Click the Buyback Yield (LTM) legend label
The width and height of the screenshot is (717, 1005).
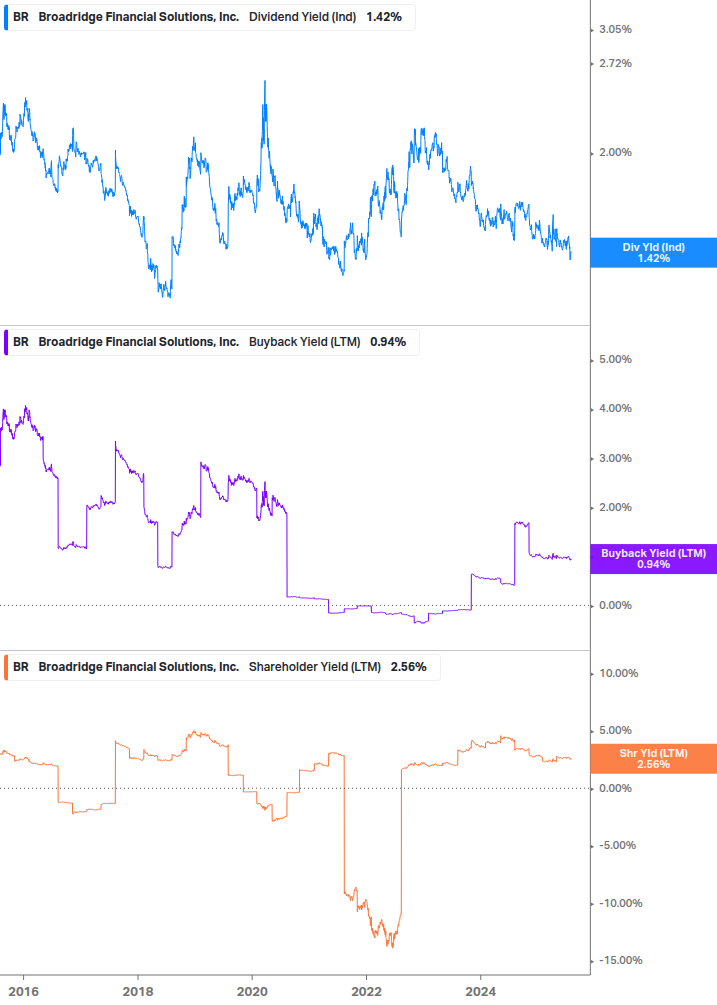tap(304, 342)
